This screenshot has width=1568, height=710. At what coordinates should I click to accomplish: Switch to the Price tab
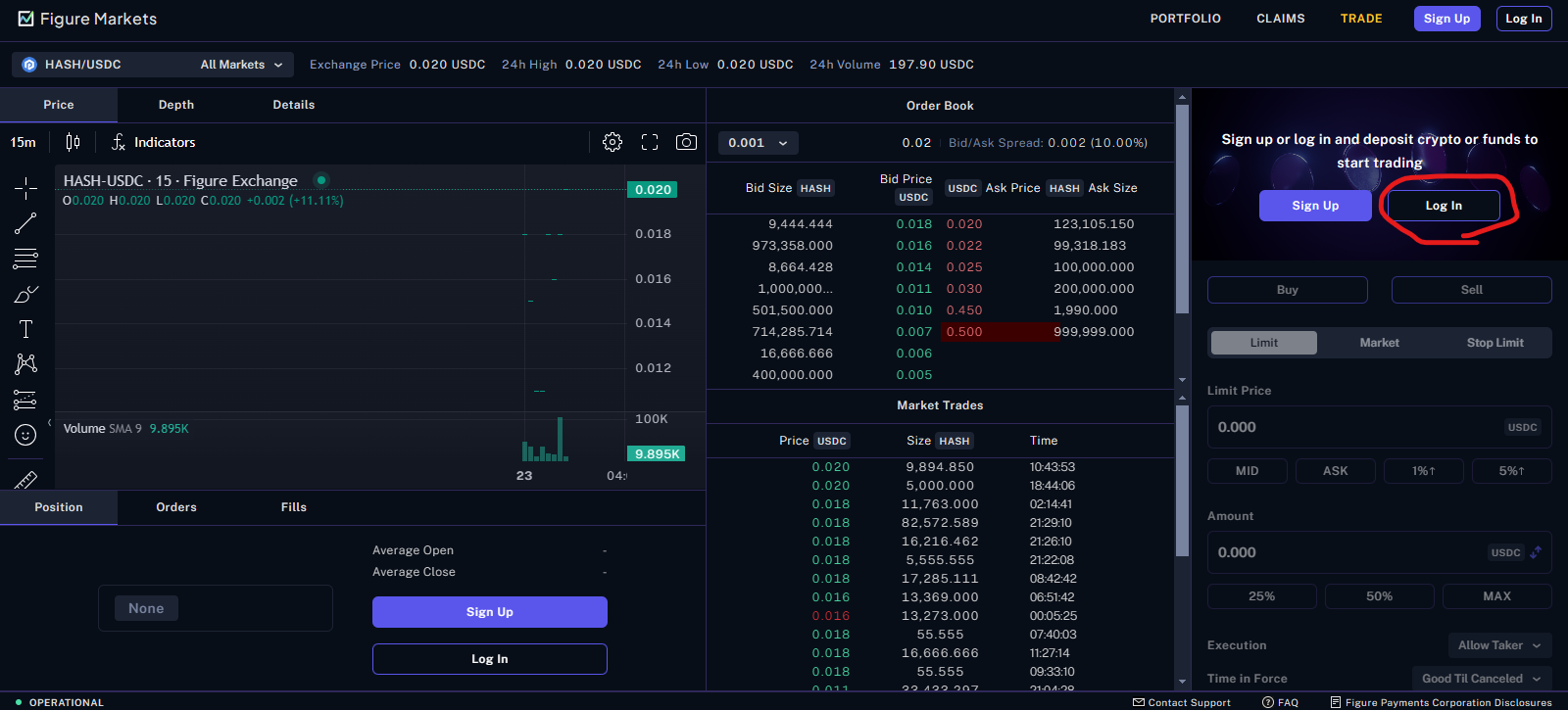click(59, 105)
